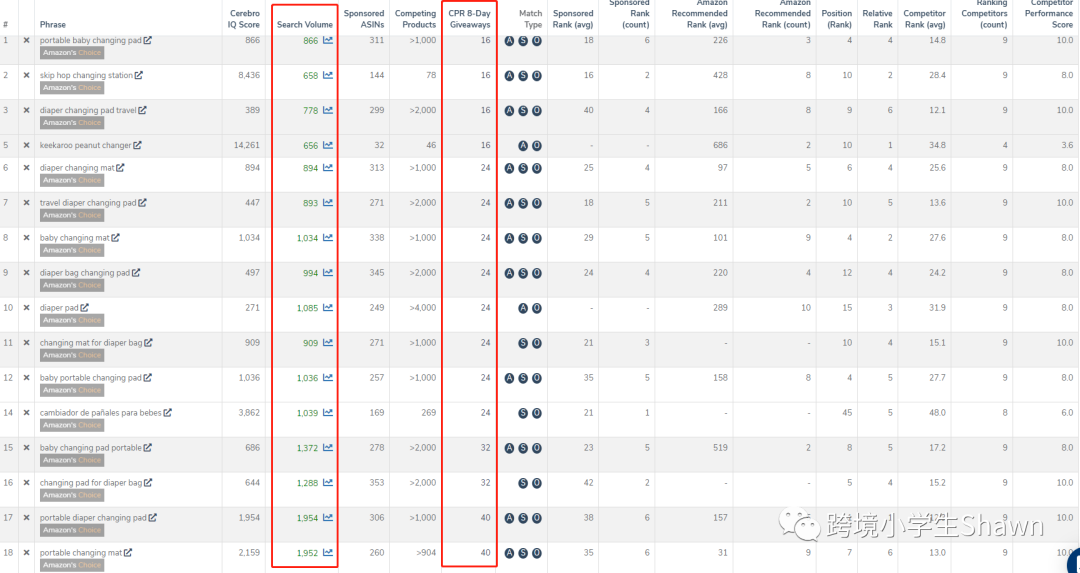The width and height of the screenshot is (1080, 573).
Task: Click search volume value 1,372
Action: (x=307, y=448)
